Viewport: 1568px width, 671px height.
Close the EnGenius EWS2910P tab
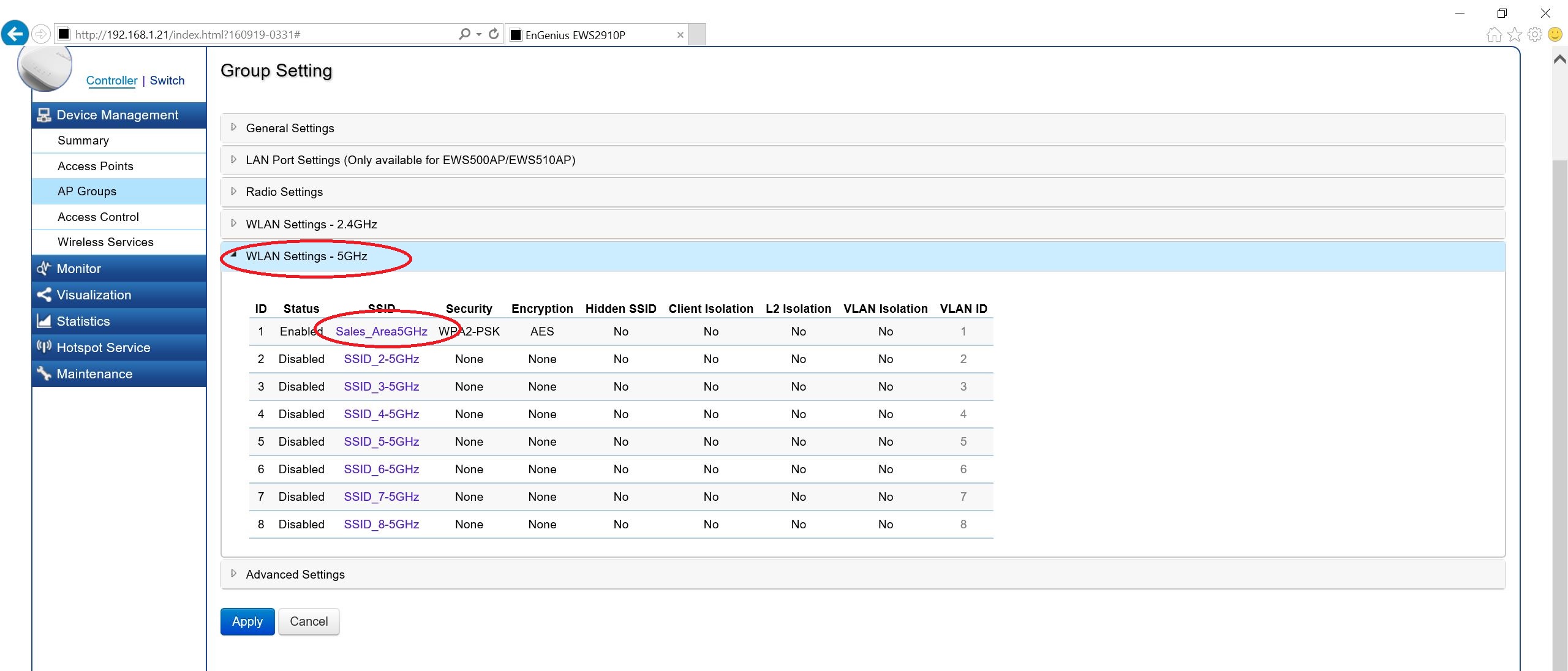tap(680, 35)
